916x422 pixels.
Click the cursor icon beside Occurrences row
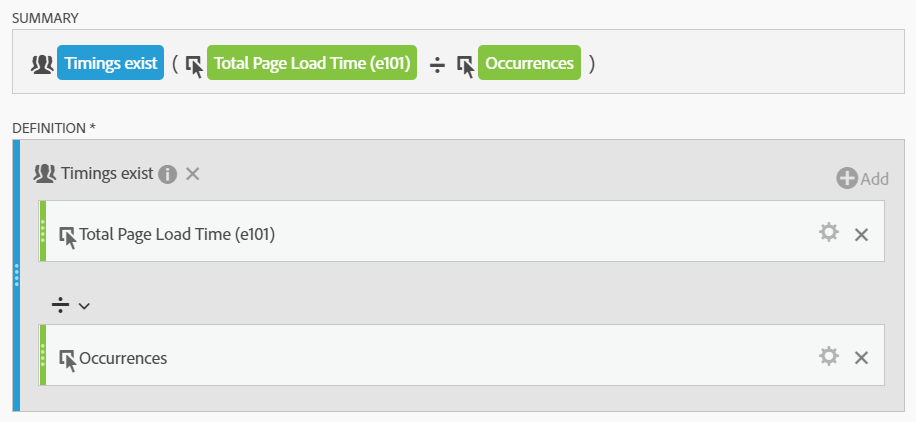coord(68,361)
